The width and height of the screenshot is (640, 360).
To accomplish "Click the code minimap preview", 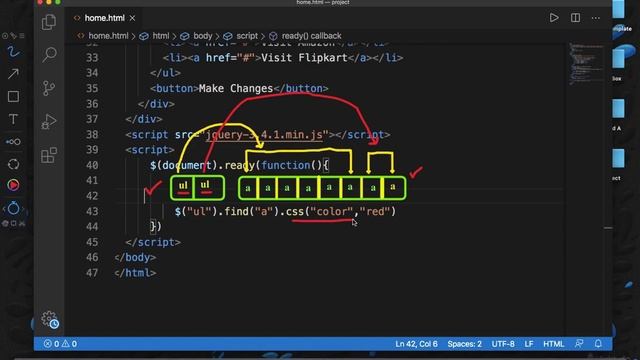I will 586,63.
